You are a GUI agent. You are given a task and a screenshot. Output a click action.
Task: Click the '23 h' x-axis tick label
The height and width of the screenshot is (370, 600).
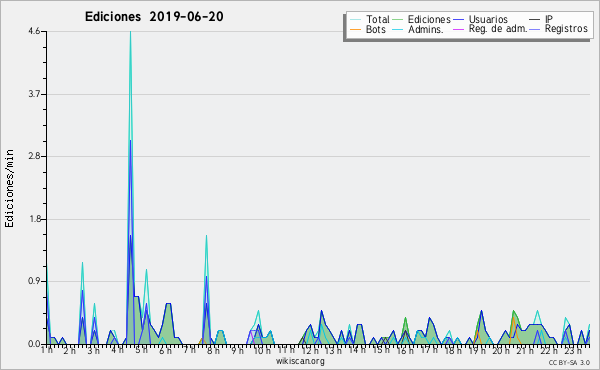573,350
